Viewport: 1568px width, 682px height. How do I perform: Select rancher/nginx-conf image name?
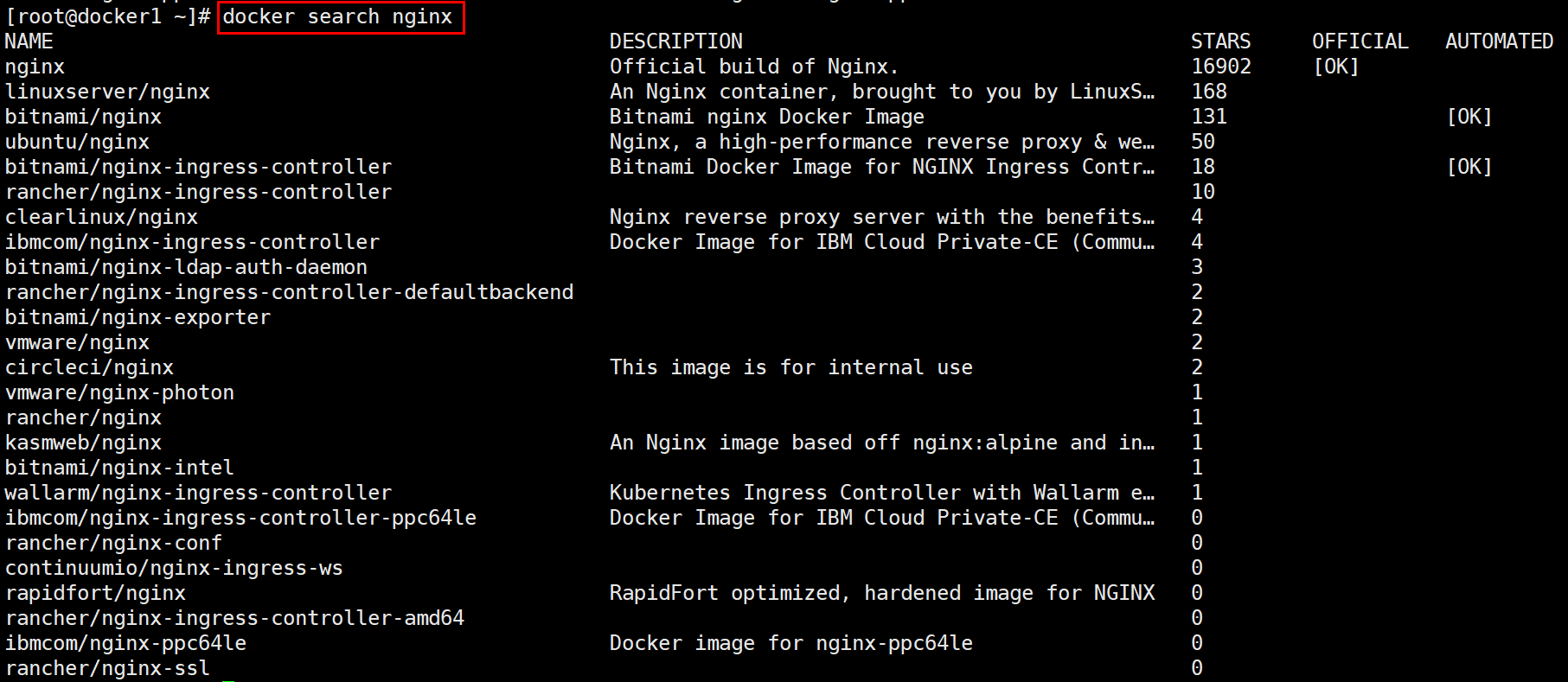click(x=113, y=543)
